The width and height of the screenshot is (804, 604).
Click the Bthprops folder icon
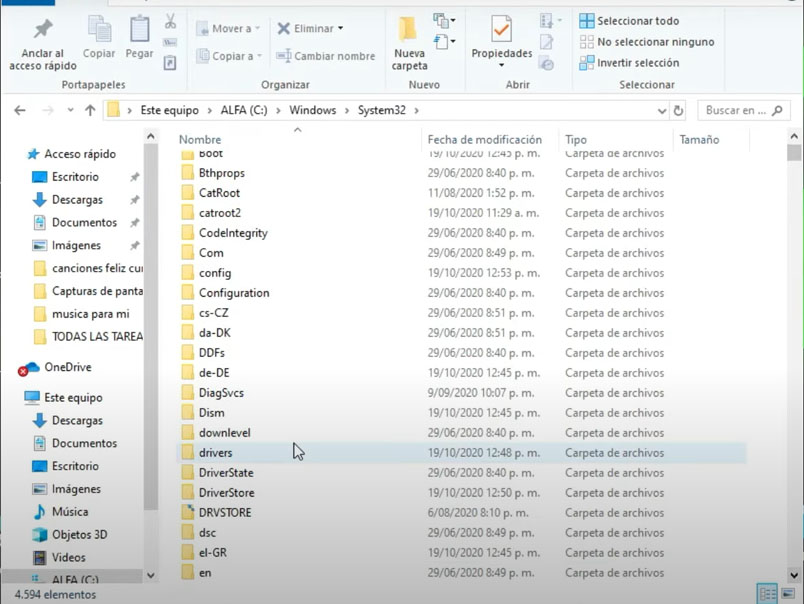[x=188, y=173]
